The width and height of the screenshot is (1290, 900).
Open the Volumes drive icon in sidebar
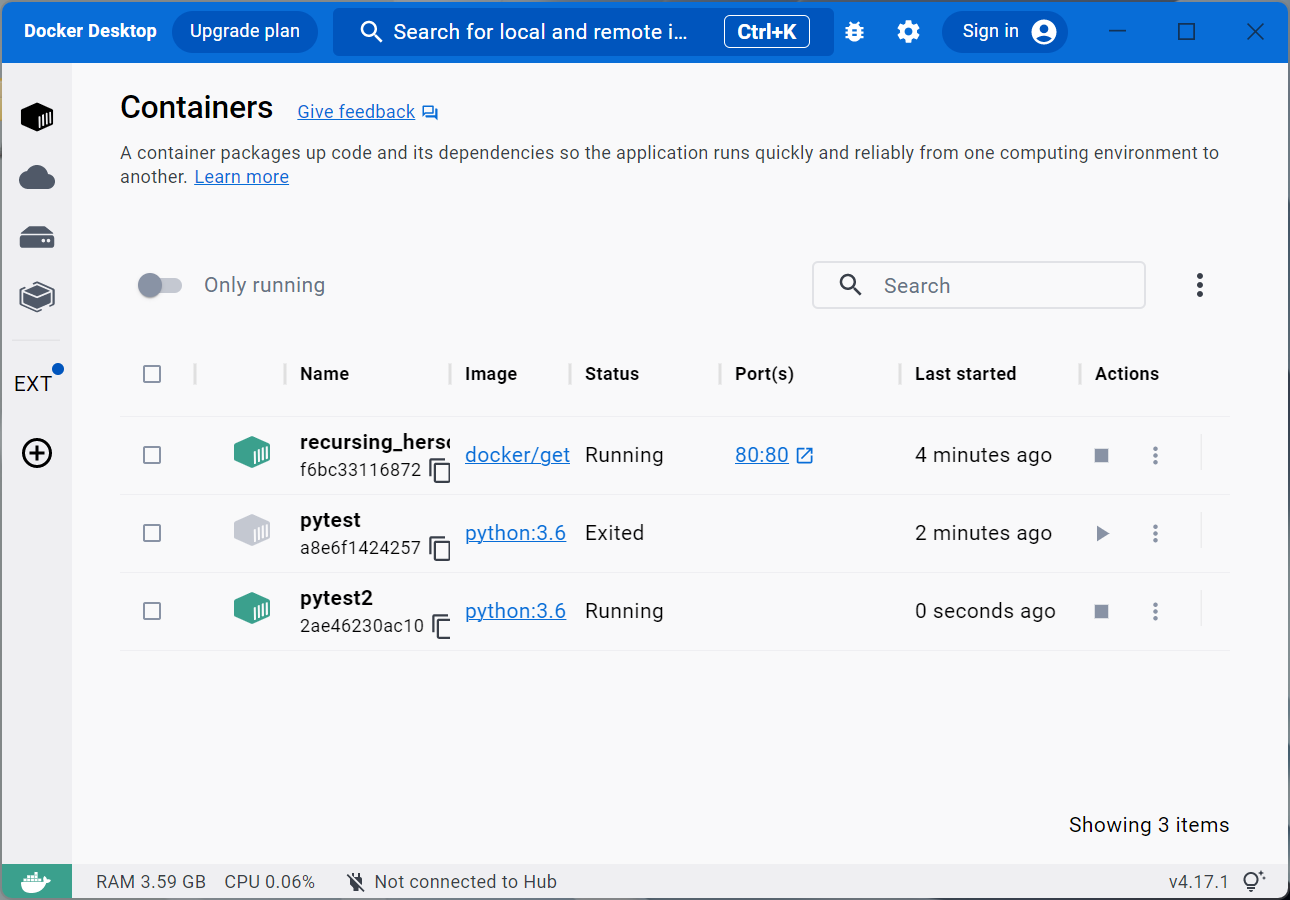(x=37, y=238)
